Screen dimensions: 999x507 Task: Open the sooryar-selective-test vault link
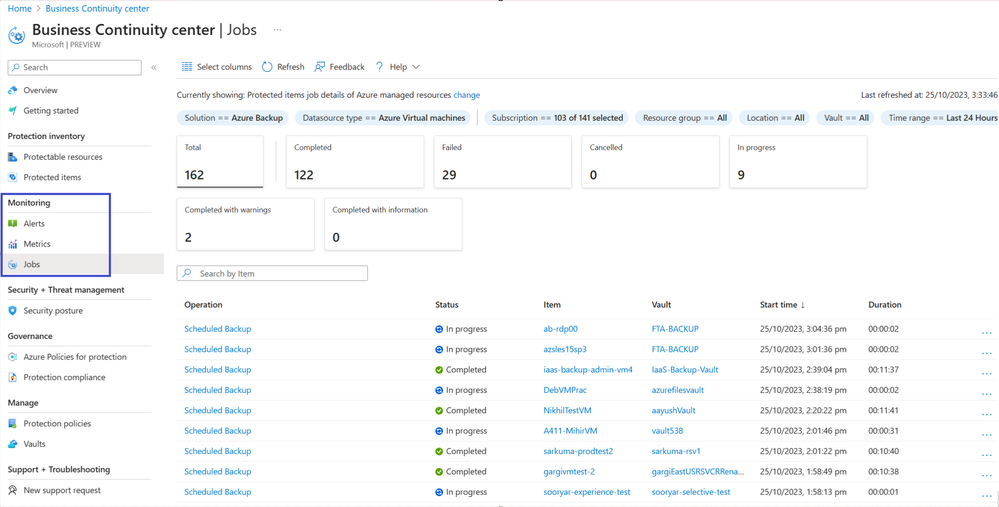pyautogui.click(x=691, y=492)
